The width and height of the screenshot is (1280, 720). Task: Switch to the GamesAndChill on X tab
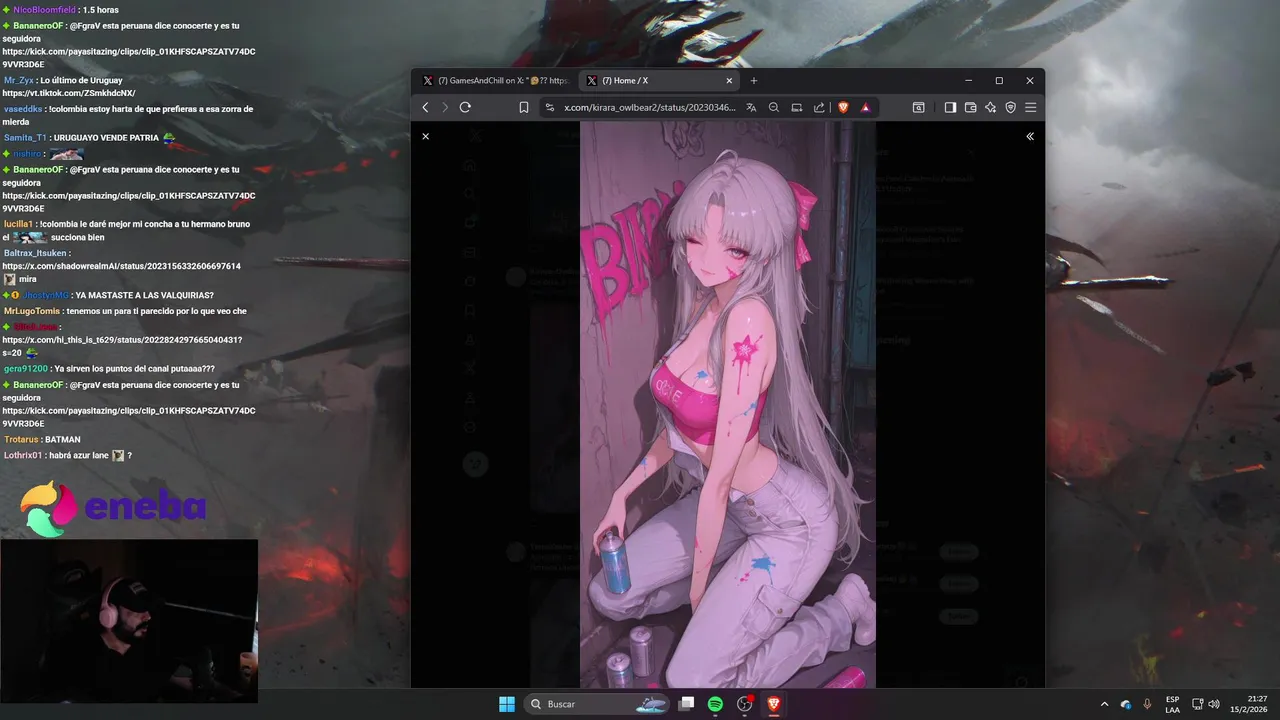[x=495, y=81]
